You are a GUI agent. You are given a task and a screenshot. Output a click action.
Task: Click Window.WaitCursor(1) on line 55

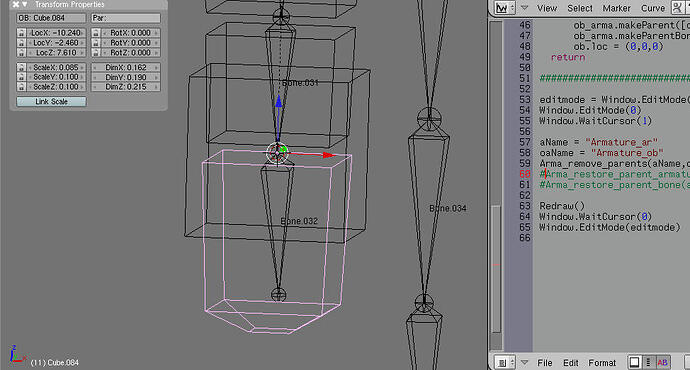coord(595,121)
